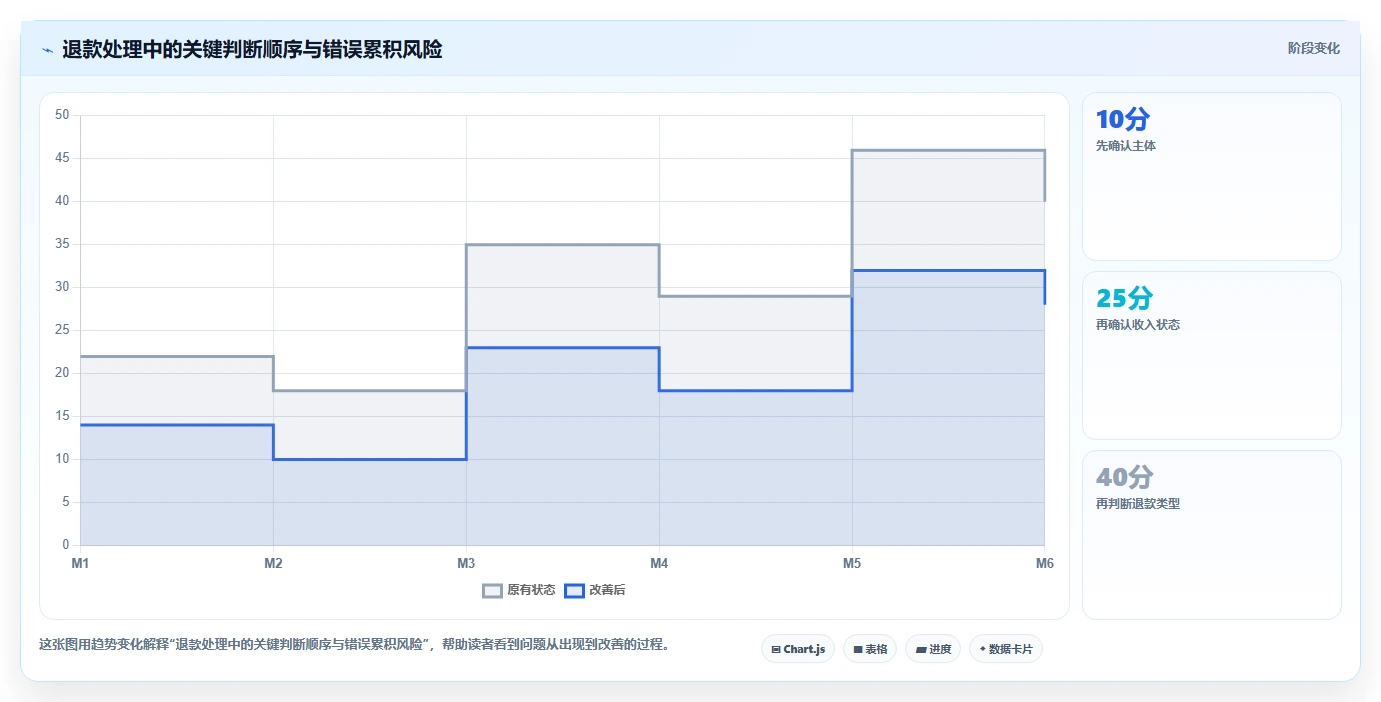
Task: Click the M6 x-axis label
Action: (1044, 563)
